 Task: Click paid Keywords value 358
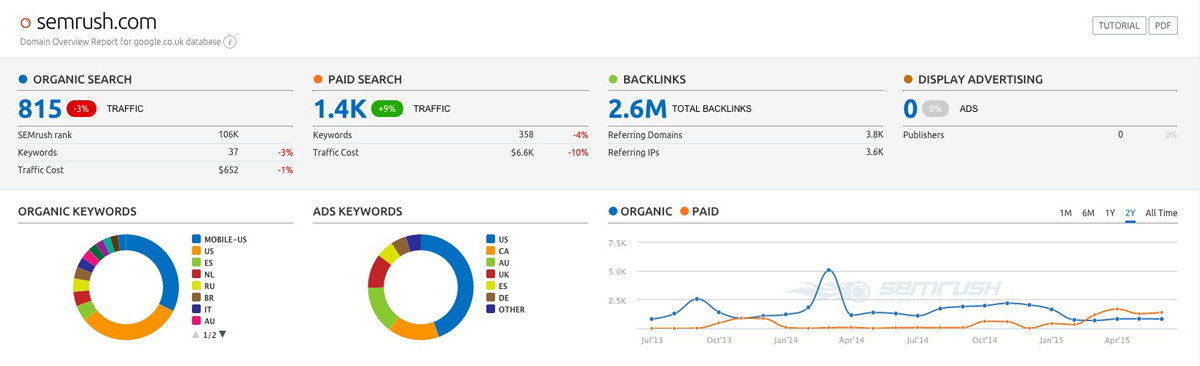click(x=525, y=134)
